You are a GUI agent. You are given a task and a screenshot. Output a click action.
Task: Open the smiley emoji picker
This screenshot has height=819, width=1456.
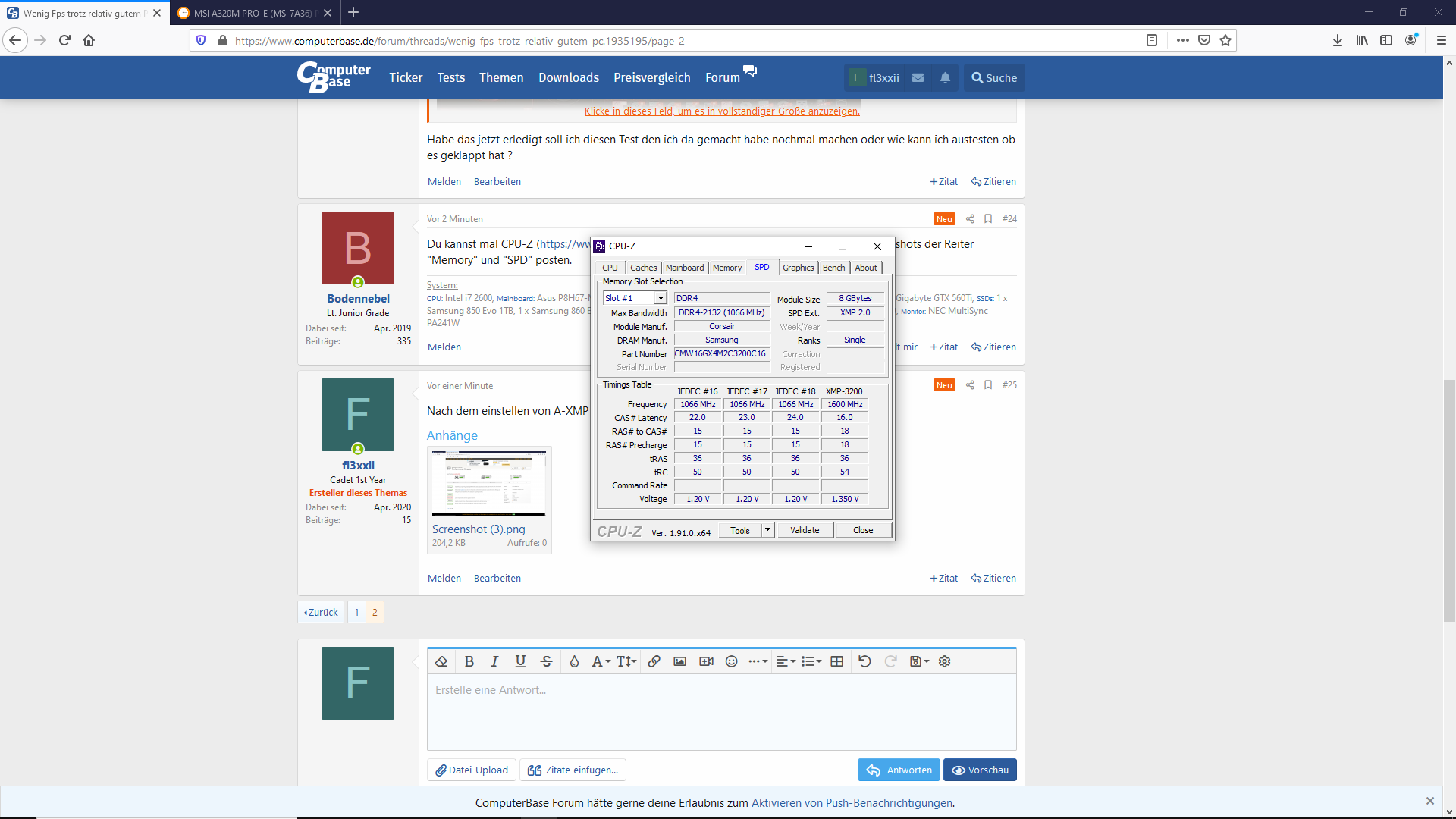[731, 661]
